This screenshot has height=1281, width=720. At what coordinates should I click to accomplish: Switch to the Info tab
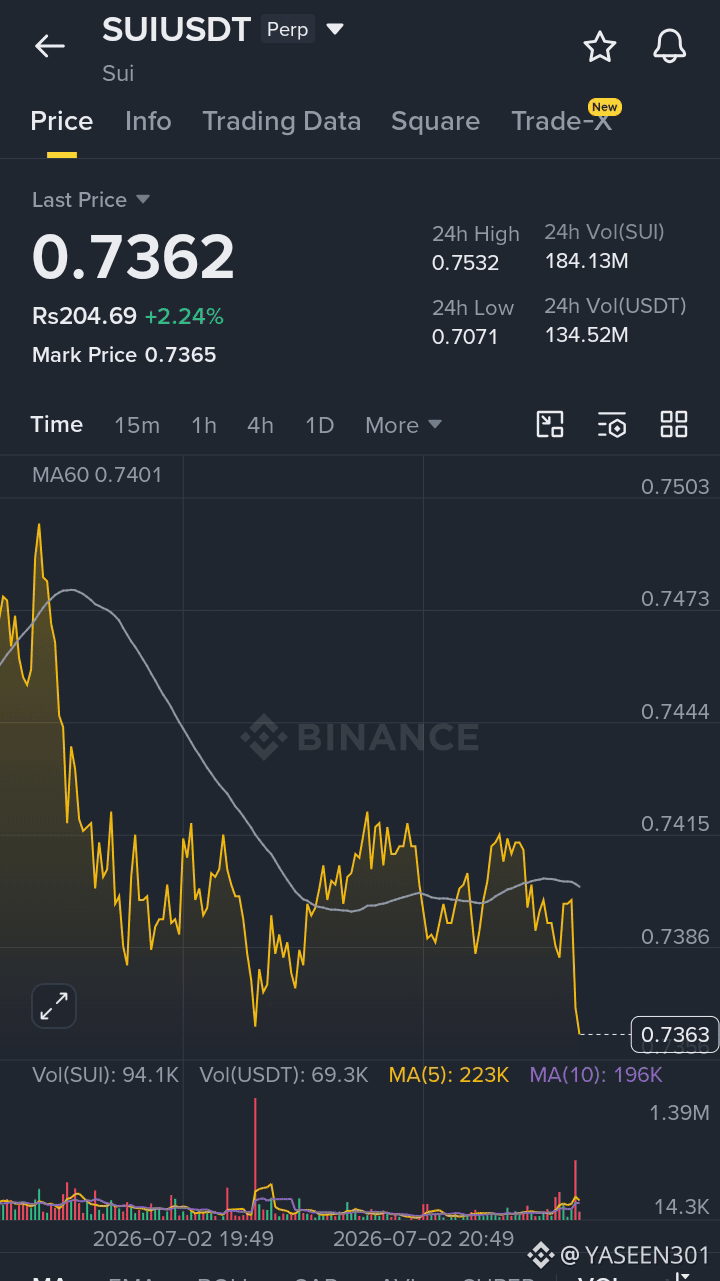[x=148, y=121]
